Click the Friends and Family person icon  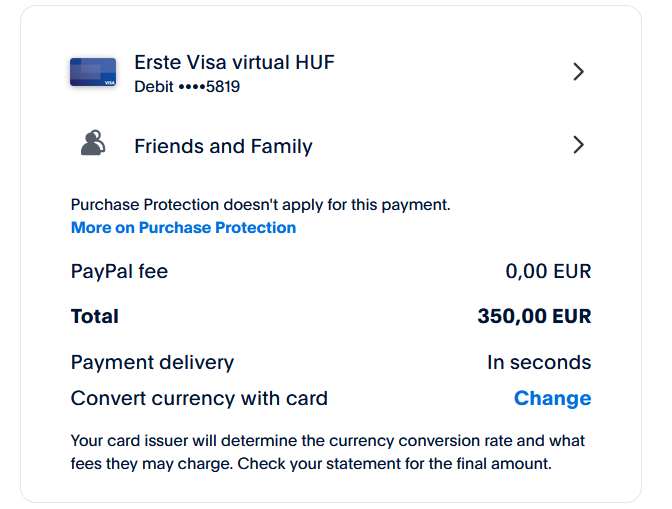(93, 145)
